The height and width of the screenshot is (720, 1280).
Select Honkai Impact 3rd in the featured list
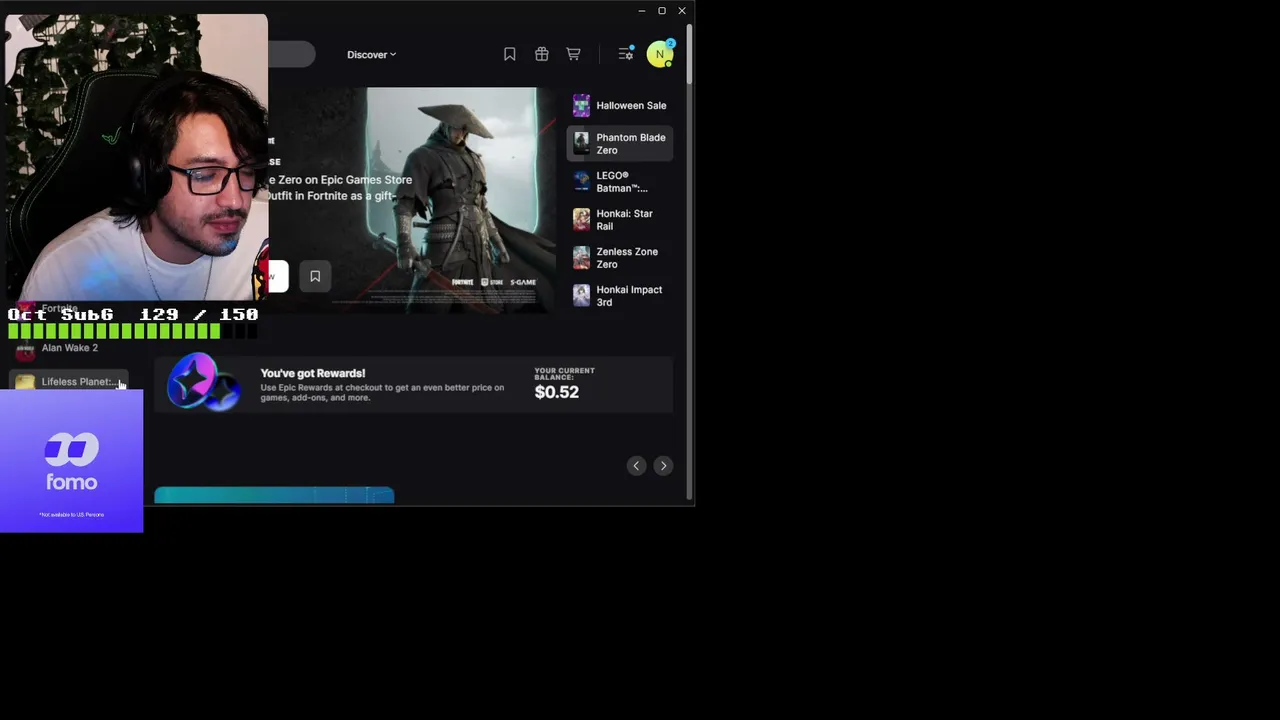click(620, 296)
